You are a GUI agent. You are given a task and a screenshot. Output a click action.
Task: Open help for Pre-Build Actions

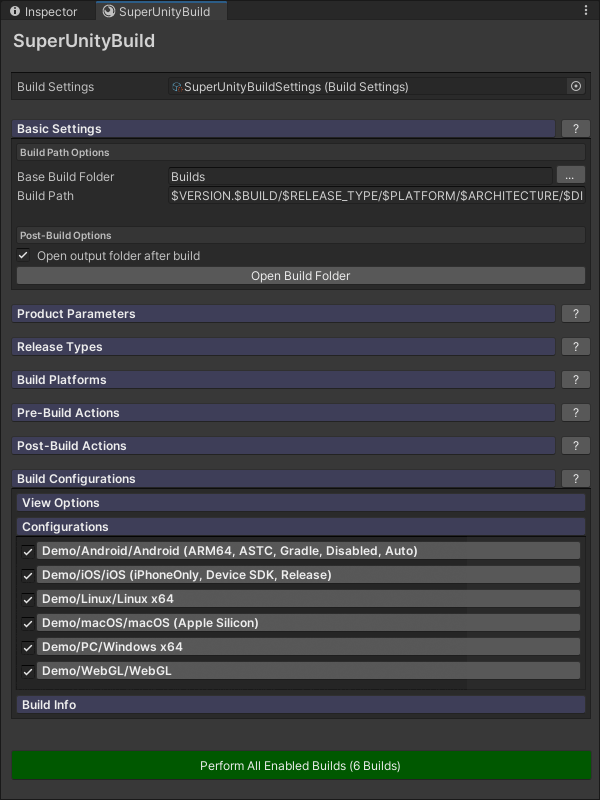coord(575,412)
